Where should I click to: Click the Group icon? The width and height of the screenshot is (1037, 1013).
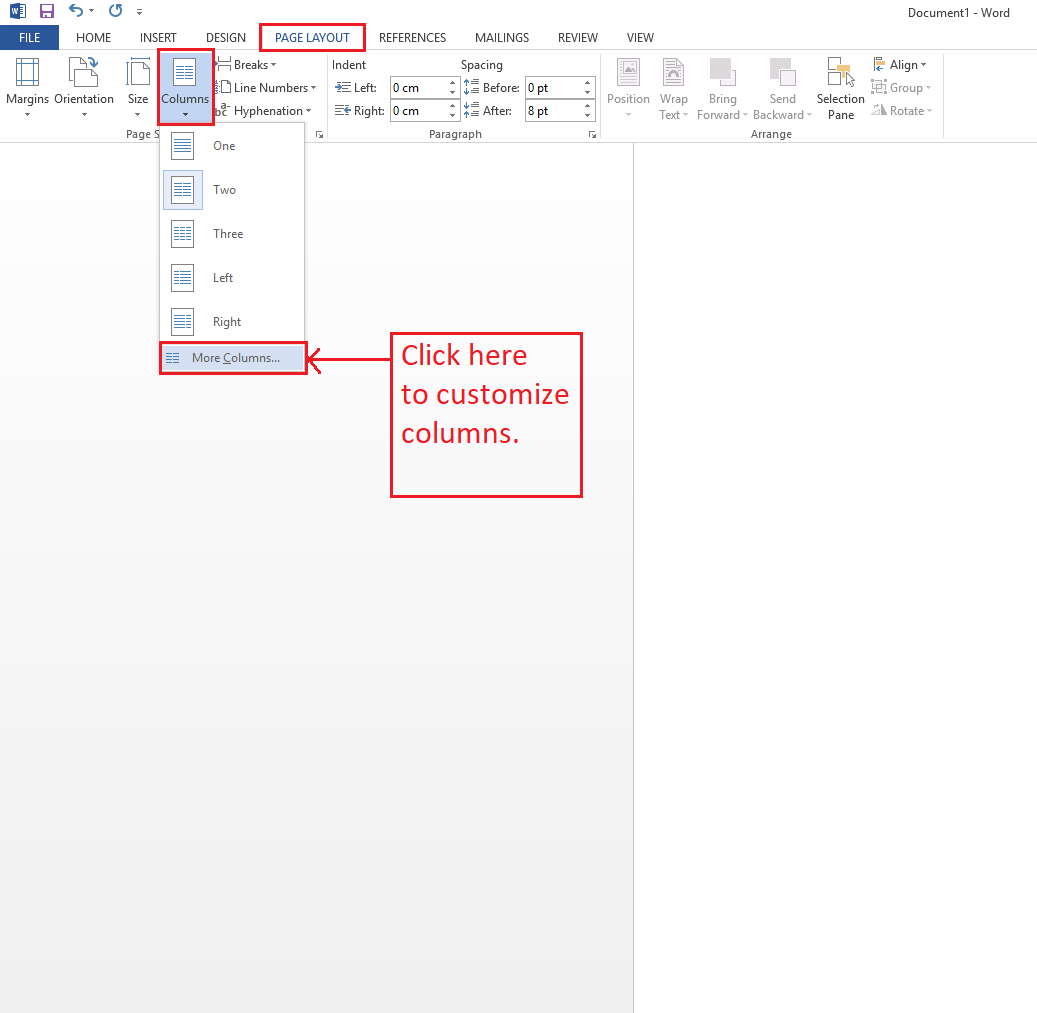[x=901, y=87]
